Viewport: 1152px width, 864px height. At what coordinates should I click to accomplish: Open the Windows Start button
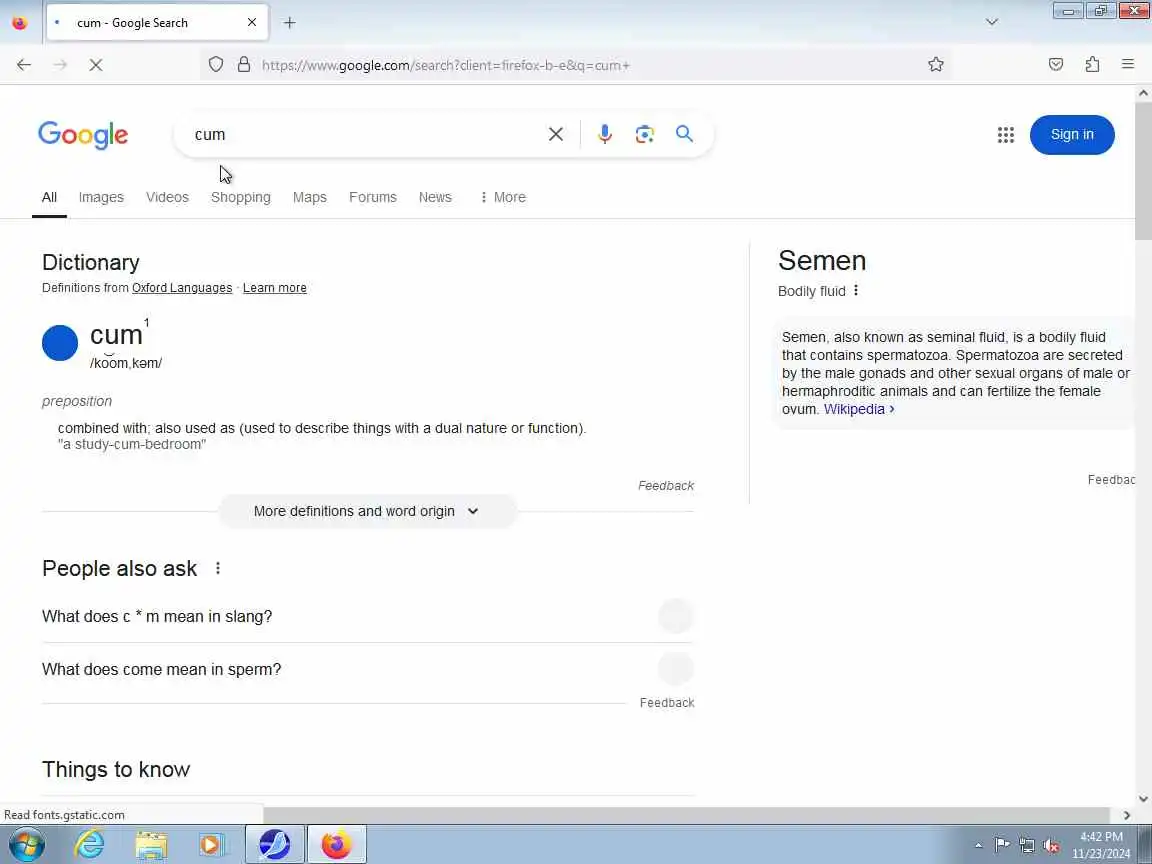pyautogui.click(x=26, y=844)
